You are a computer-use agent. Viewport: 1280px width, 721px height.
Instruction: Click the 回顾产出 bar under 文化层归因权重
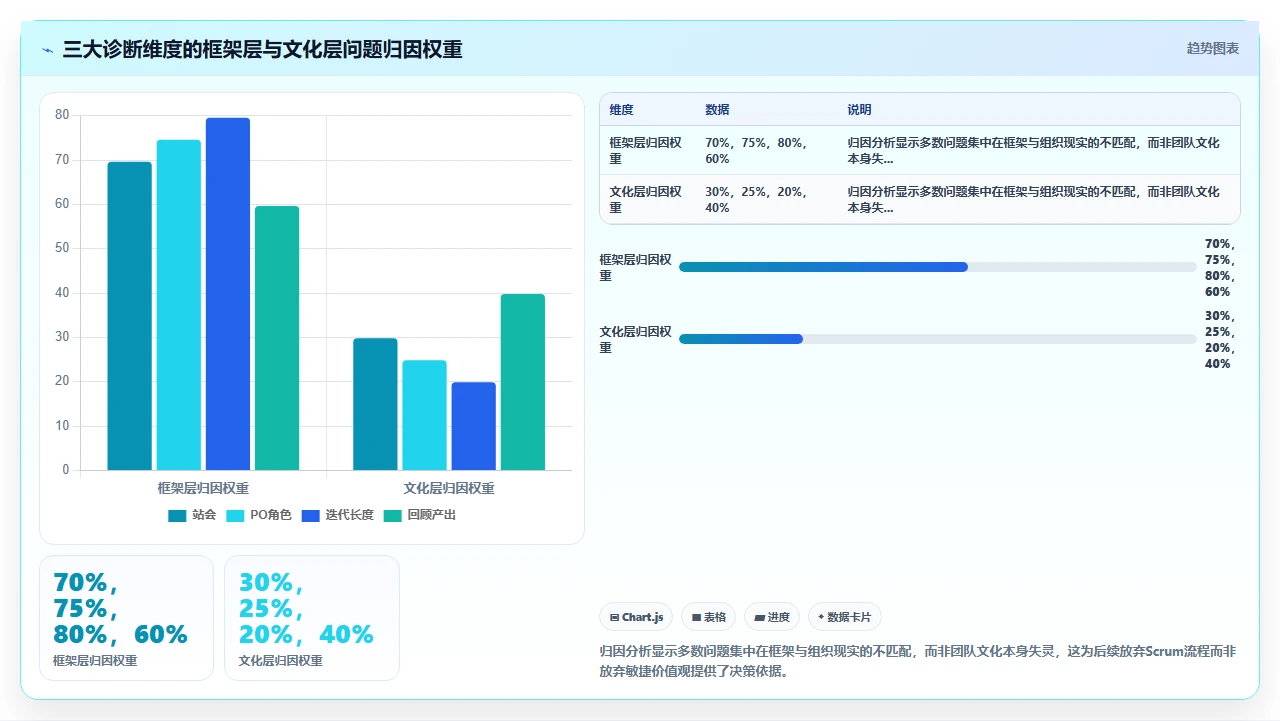(x=523, y=382)
